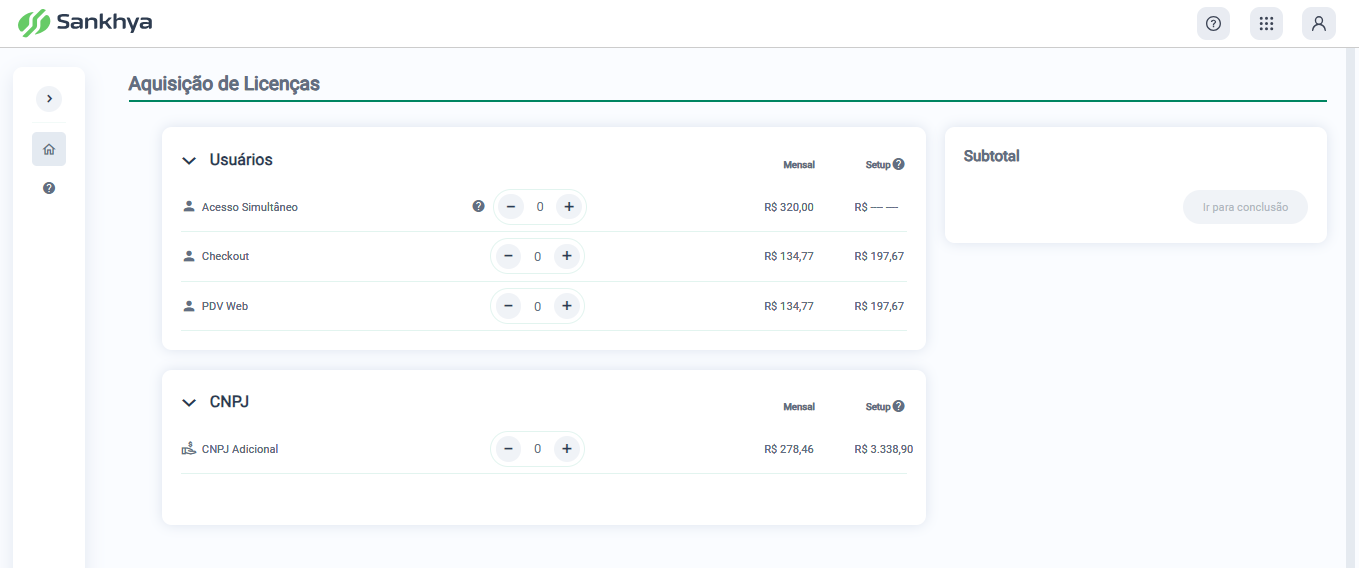The image size is (1359, 568).
Task: Open the user profile icon
Action: pos(1319,23)
